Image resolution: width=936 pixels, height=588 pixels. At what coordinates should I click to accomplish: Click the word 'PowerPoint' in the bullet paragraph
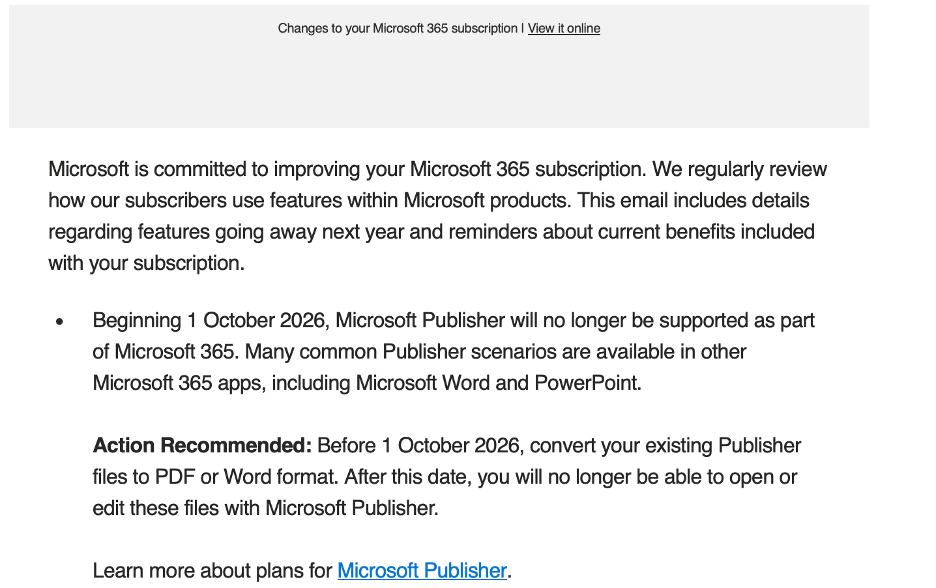(587, 383)
